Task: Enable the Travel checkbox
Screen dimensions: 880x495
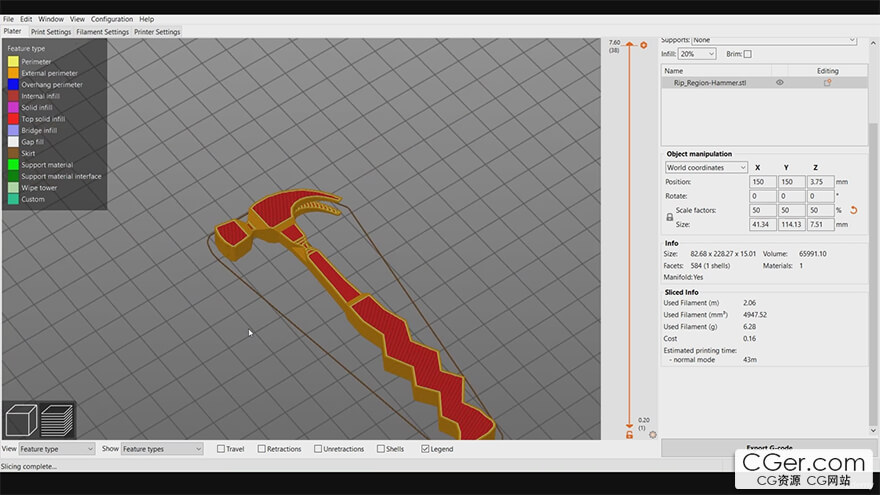Action: tap(222, 449)
